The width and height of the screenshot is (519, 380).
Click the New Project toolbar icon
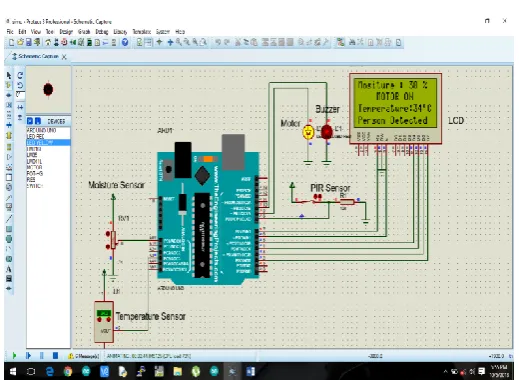11,42
